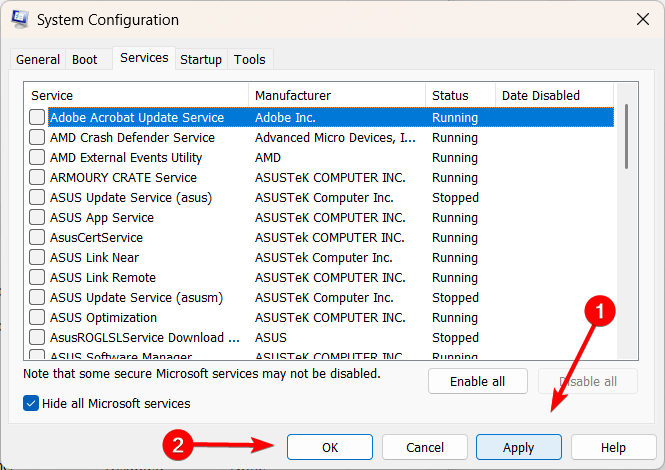The image size is (665, 470).
Task: Open the Tools tab
Action: tap(250, 59)
